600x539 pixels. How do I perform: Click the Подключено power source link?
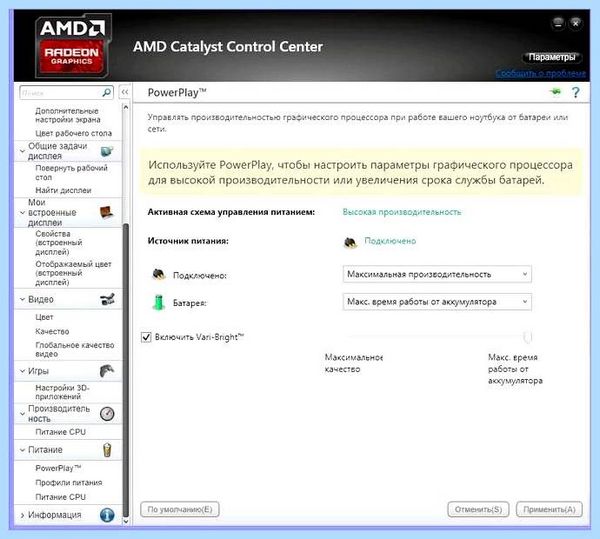click(390, 241)
